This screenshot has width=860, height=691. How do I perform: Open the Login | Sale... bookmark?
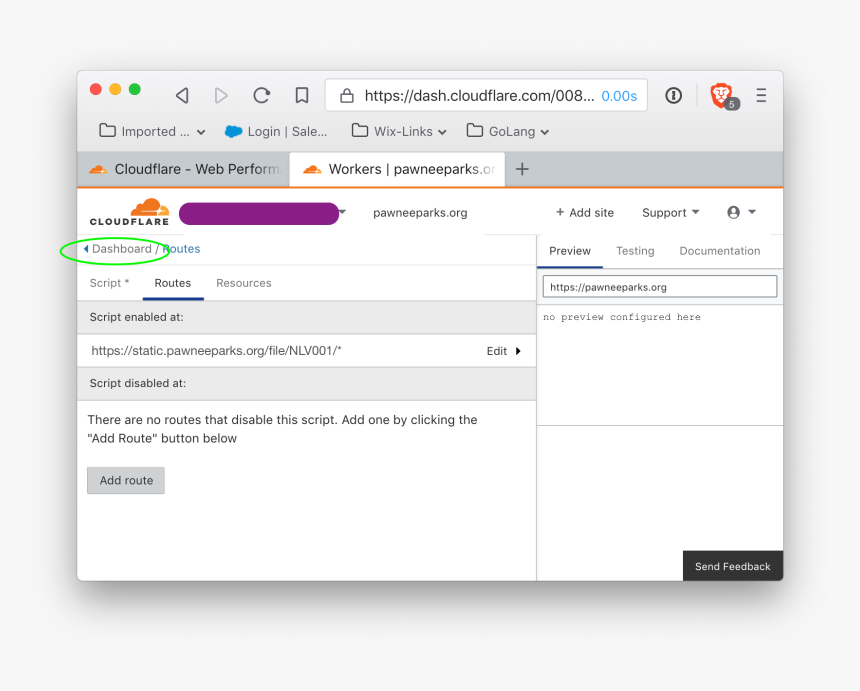276,132
